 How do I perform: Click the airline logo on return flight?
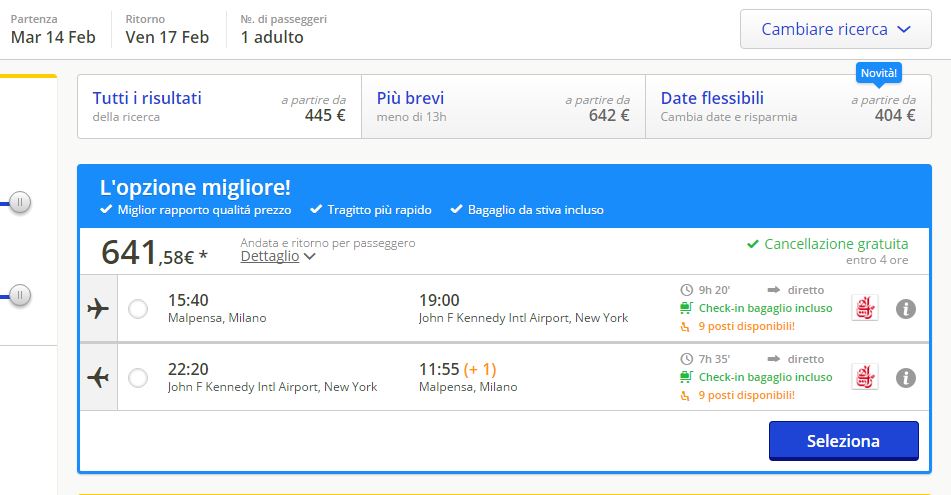coord(864,377)
